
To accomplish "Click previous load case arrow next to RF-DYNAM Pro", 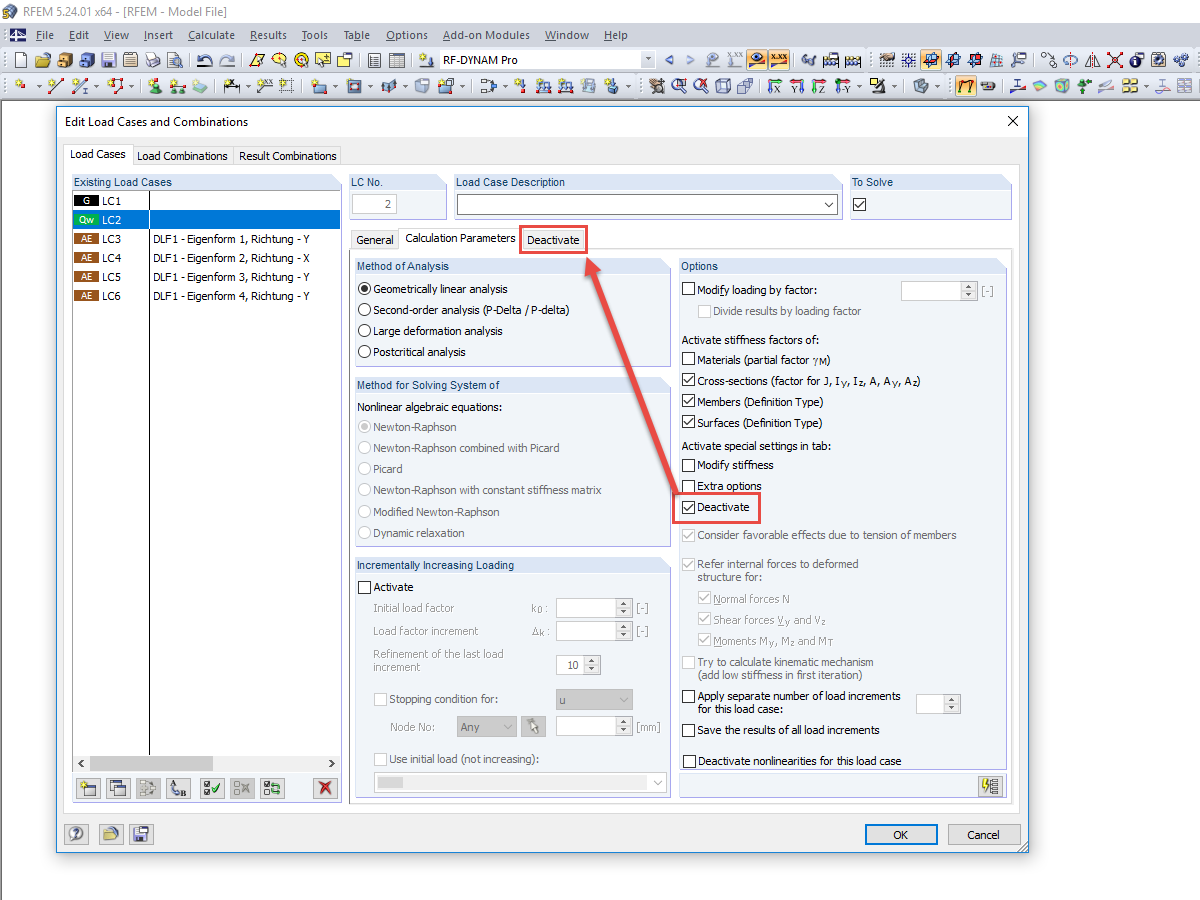I will [669, 60].
